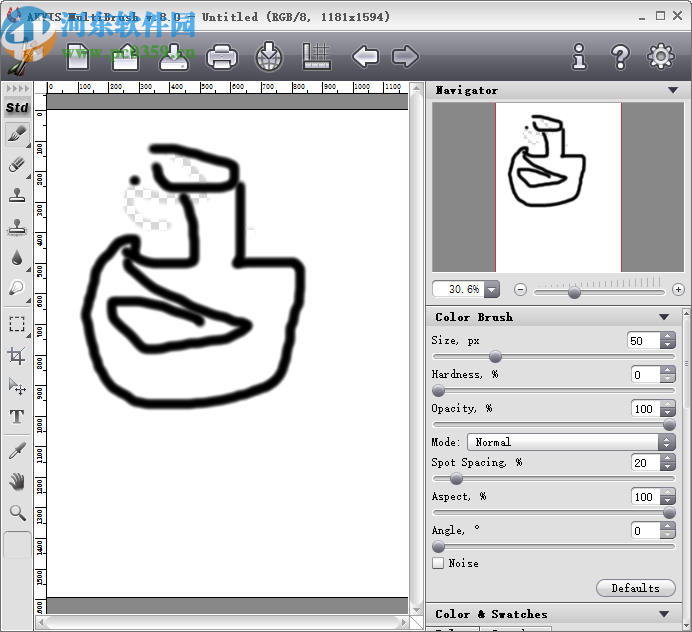The image size is (692, 632).
Task: Select the Zoom magnifier tool
Action: tap(17, 513)
